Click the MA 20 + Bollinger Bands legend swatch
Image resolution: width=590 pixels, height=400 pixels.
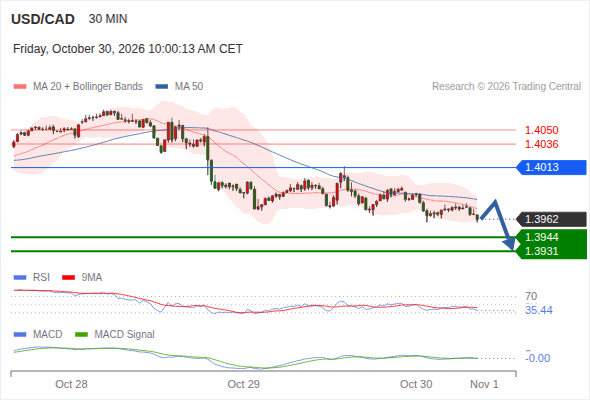(20, 87)
